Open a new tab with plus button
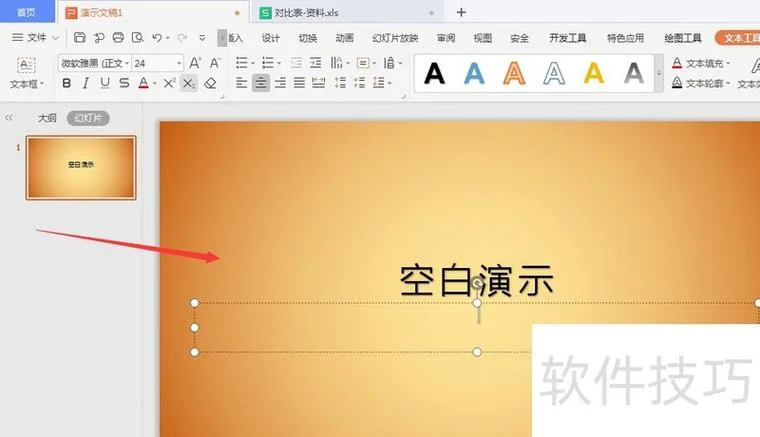 (x=461, y=13)
